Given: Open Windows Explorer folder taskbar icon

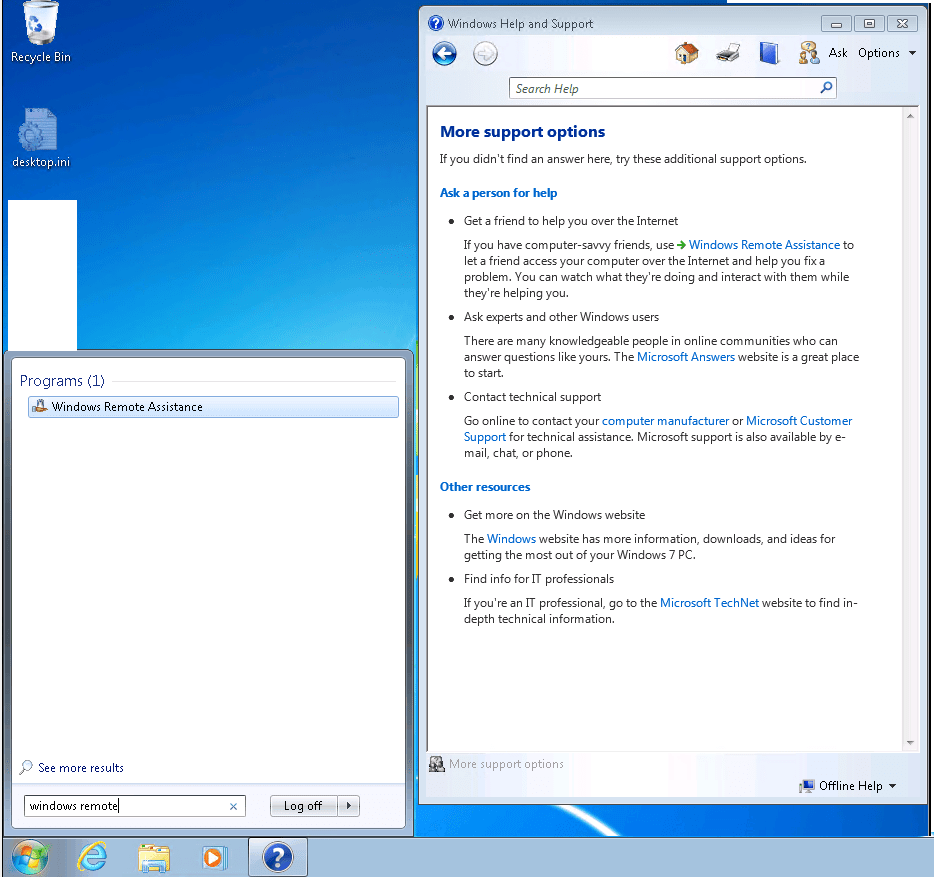Looking at the screenshot, I should click(x=154, y=859).
